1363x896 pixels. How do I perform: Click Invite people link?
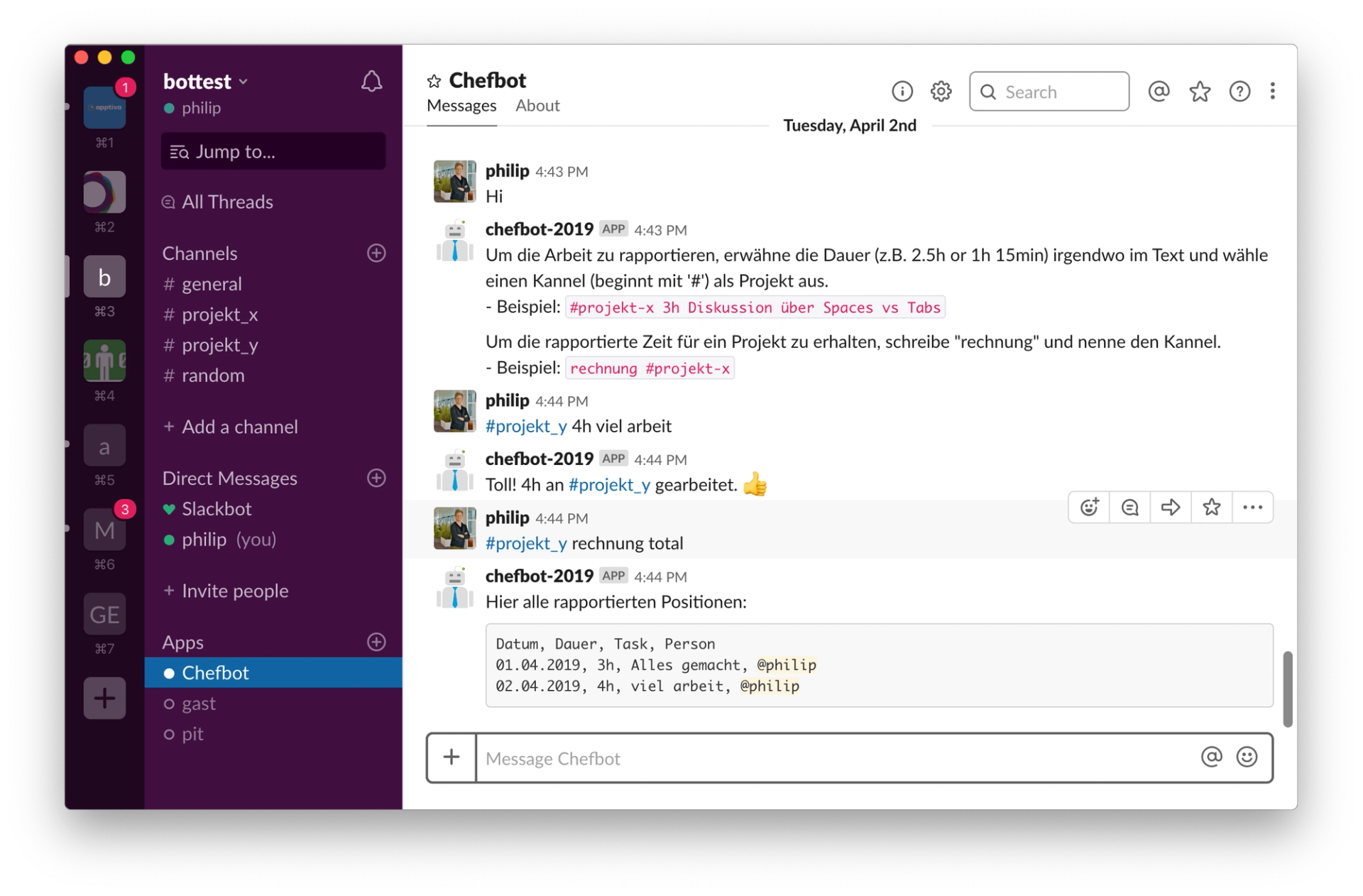pyautogui.click(x=226, y=591)
